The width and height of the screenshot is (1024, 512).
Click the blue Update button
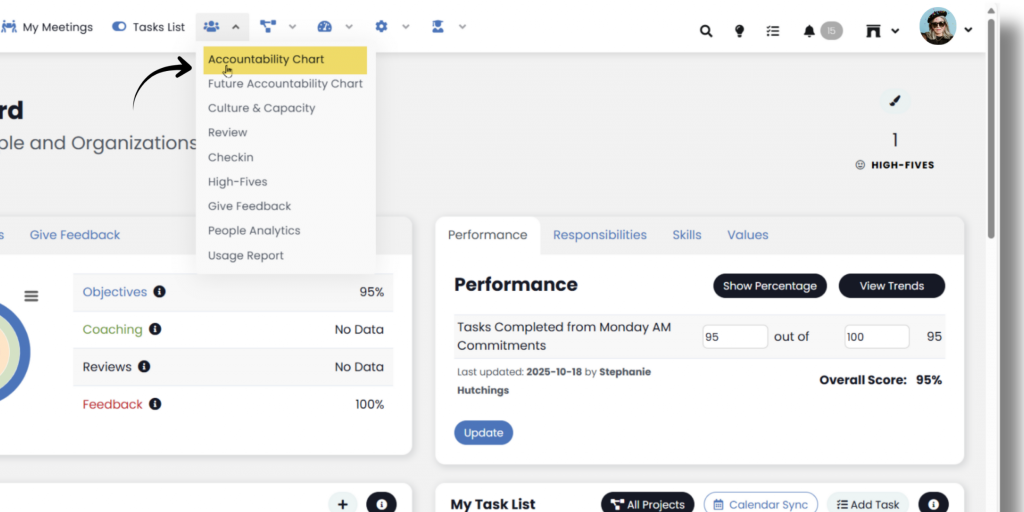[x=484, y=433]
